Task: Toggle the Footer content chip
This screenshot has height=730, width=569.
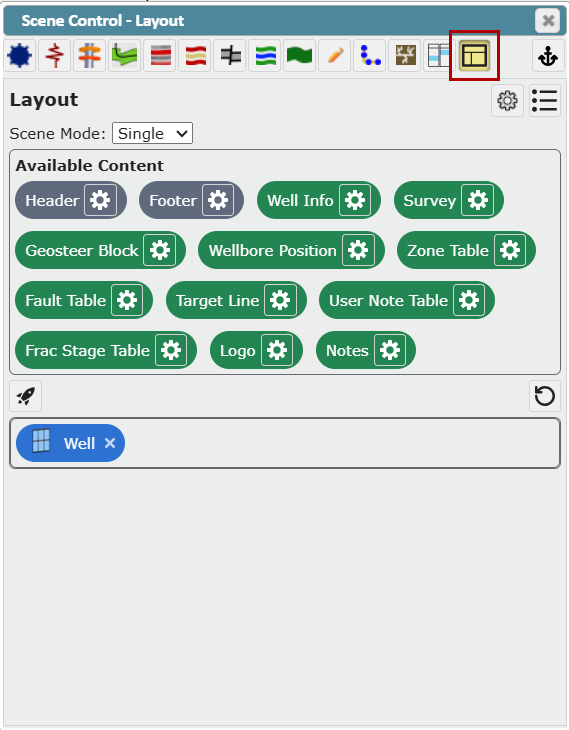Action: tap(173, 200)
